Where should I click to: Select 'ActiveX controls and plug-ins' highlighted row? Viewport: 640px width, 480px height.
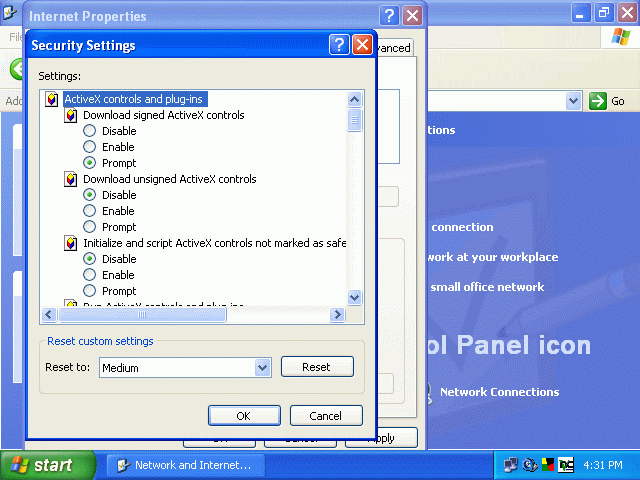tap(135, 99)
